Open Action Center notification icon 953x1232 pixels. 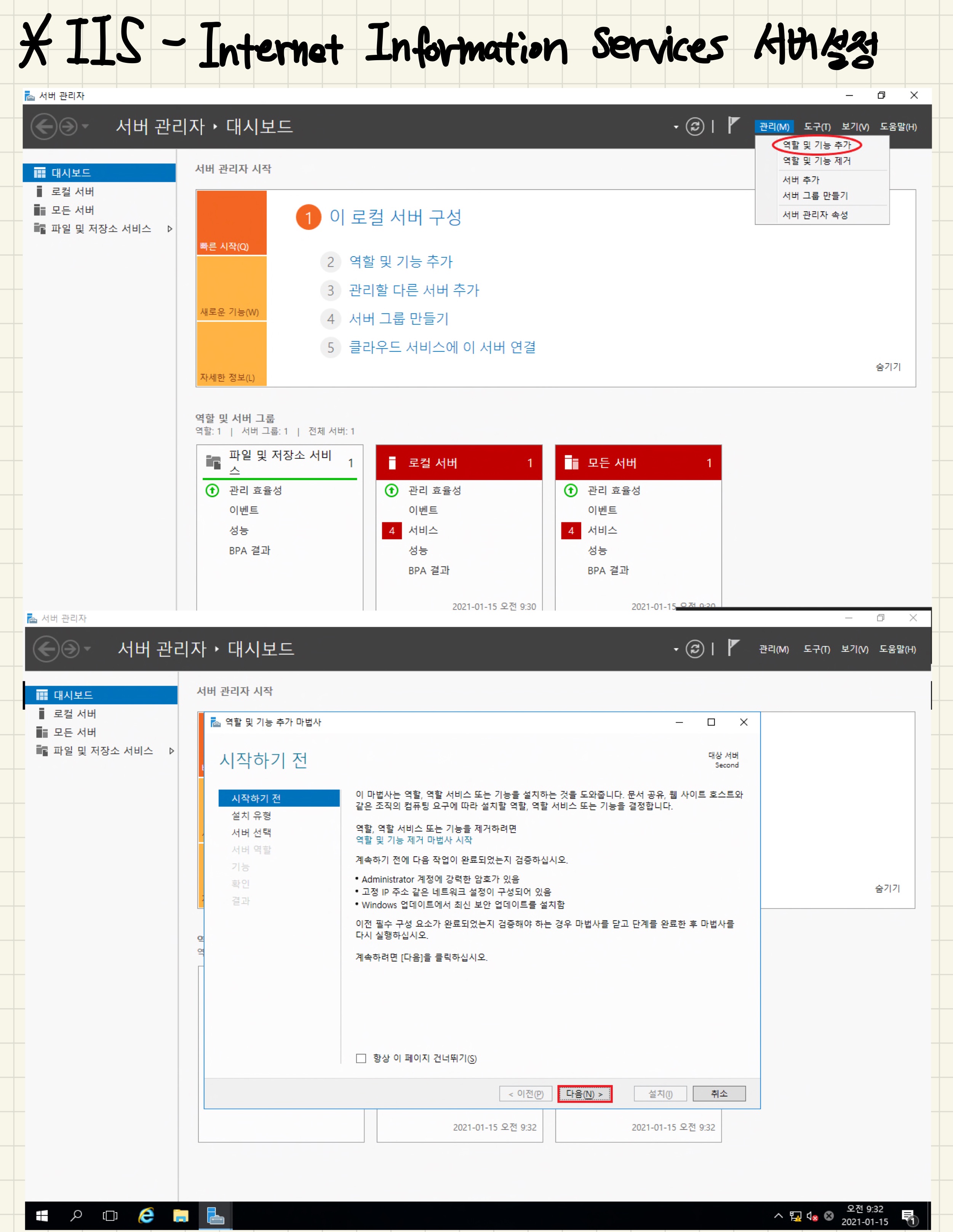[x=909, y=1217]
